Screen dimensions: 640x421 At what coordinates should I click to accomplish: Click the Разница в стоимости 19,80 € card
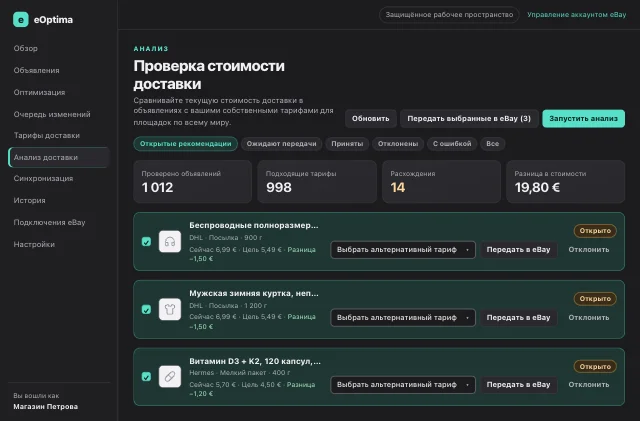(x=566, y=182)
